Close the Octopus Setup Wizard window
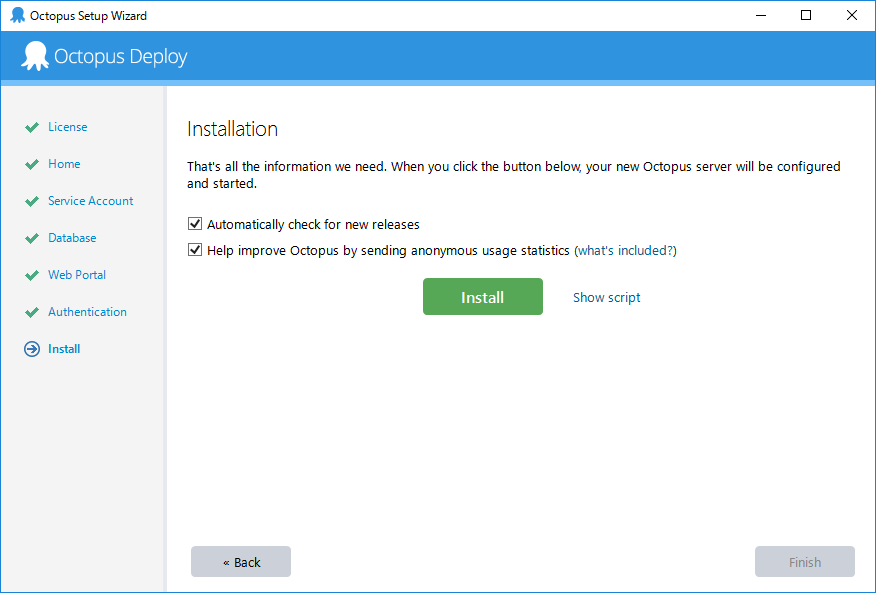876x593 pixels. (851, 15)
